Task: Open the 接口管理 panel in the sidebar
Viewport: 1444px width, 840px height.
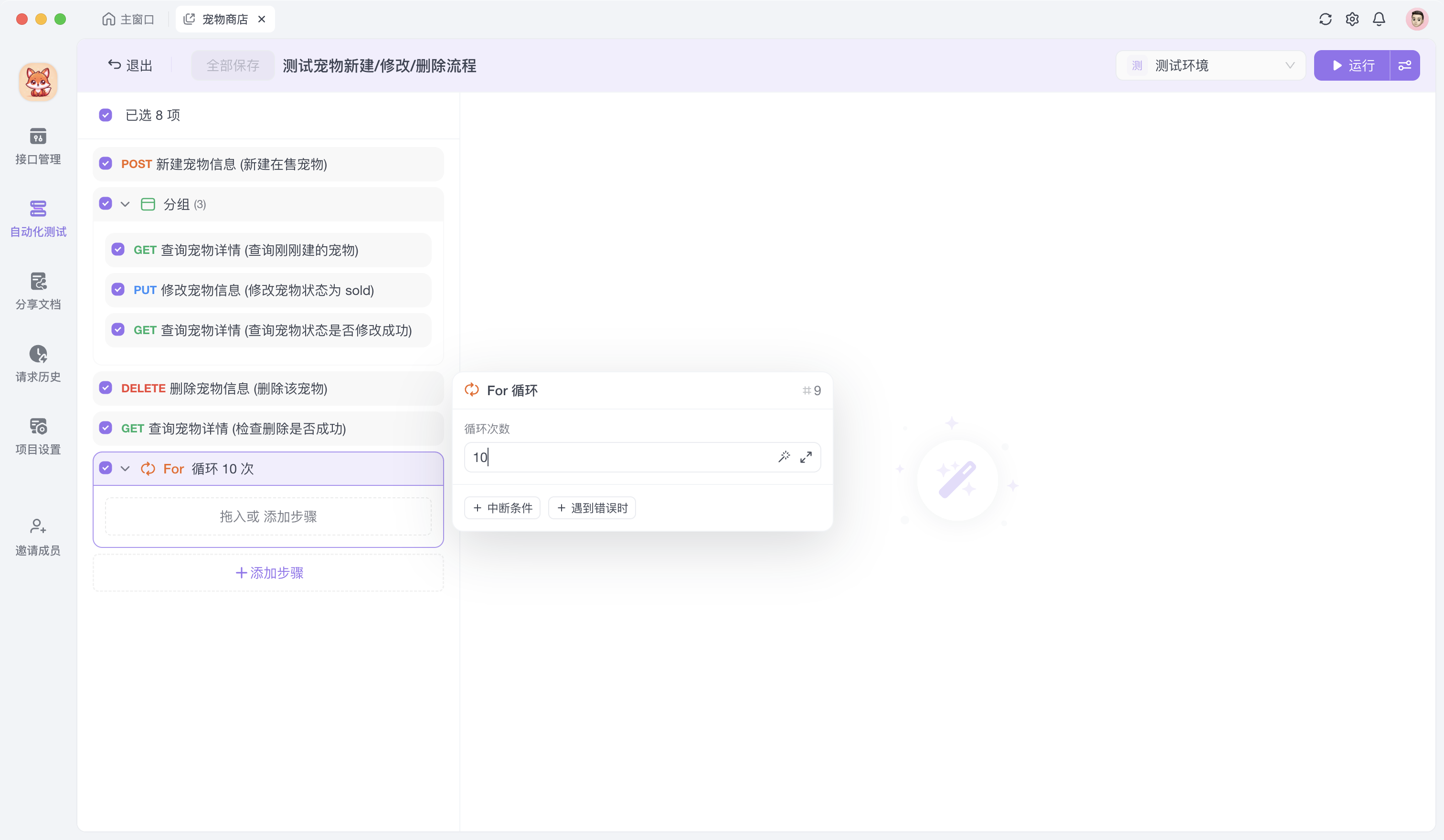Action: point(38,146)
